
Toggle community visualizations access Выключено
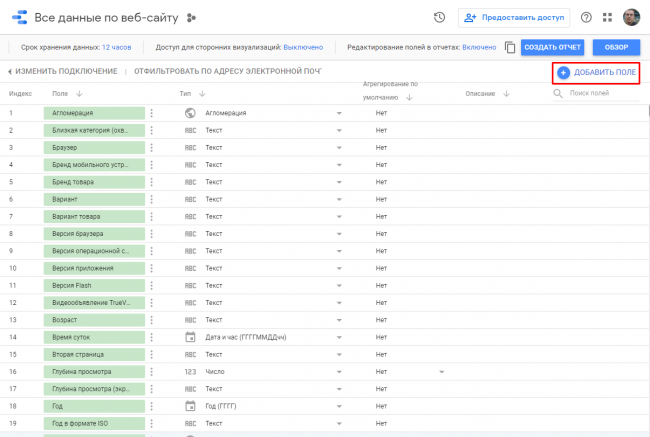(303, 47)
